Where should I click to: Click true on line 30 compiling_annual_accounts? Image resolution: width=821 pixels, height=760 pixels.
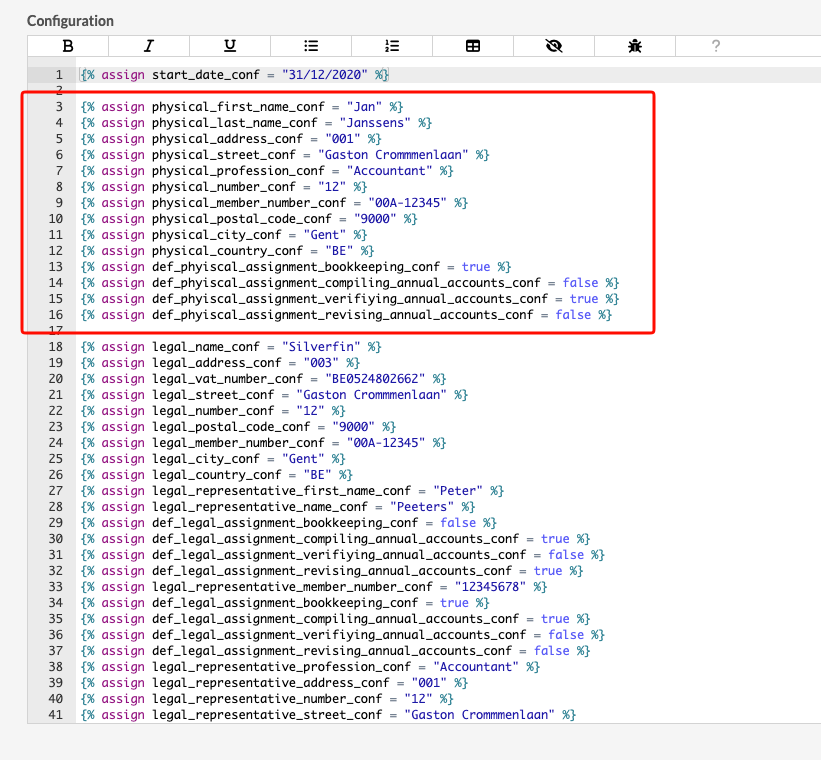point(555,538)
